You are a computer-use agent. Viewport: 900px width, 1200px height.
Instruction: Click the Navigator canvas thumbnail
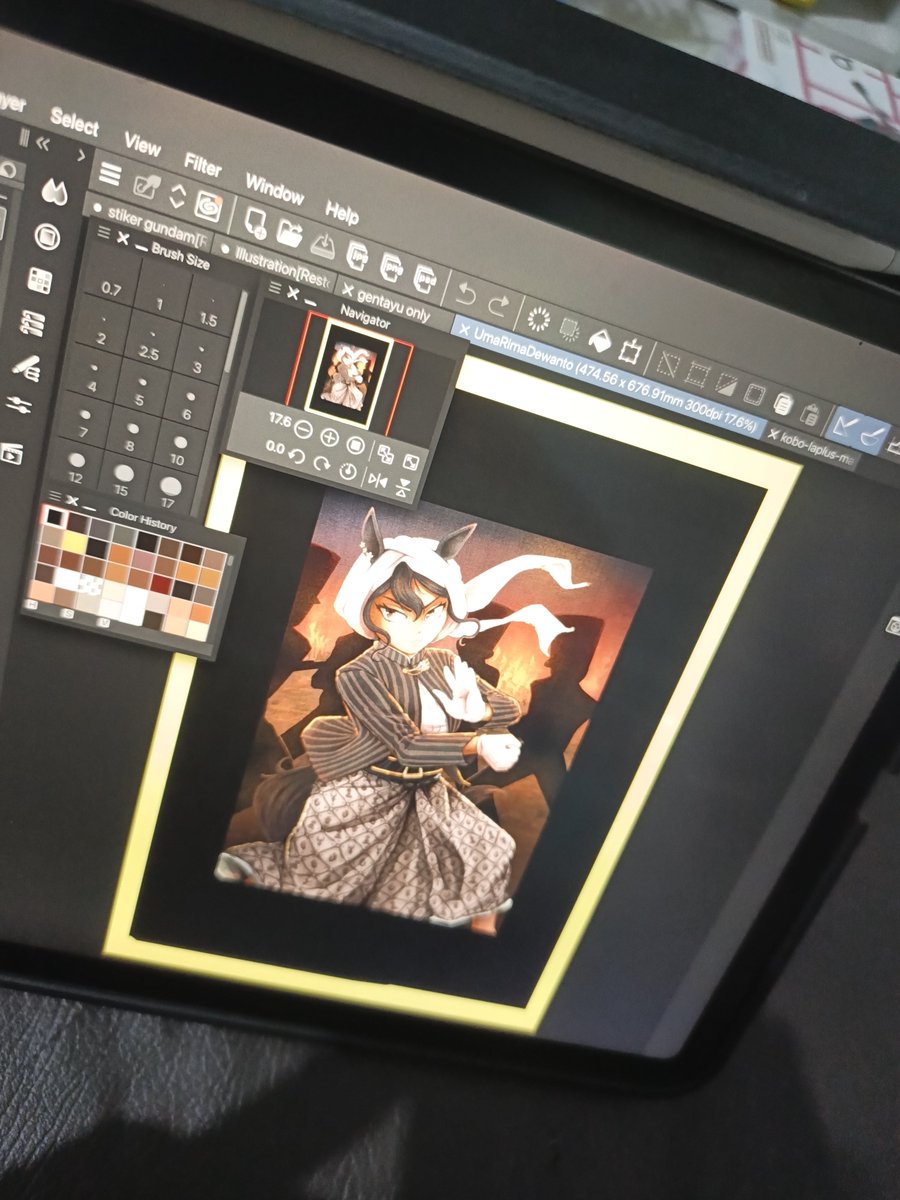(x=349, y=373)
